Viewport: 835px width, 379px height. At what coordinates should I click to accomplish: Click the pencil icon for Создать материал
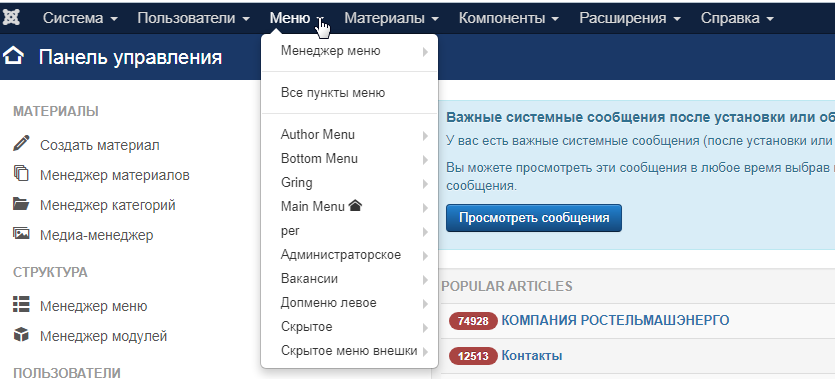click(21, 143)
